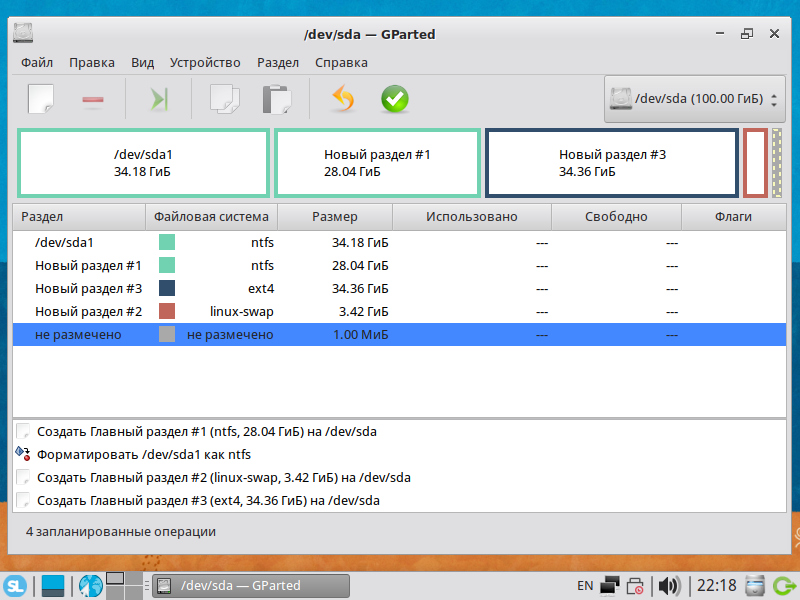Select operation Создать Главный раздел #2 linux-swap
This screenshot has height=600, width=800.
399,478
